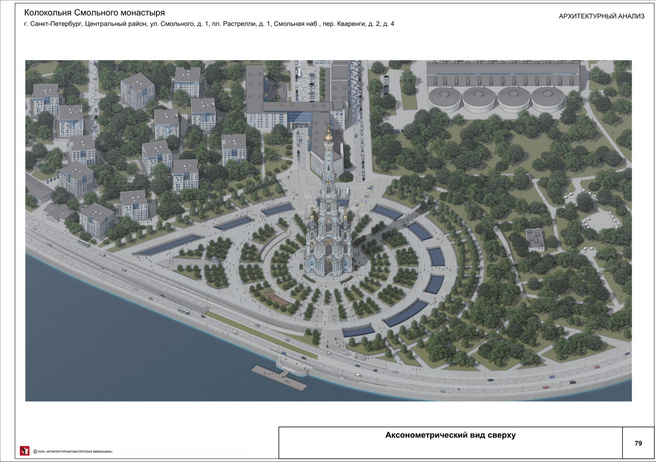
Task: Click the top-left residential building
Action: coord(45,98)
